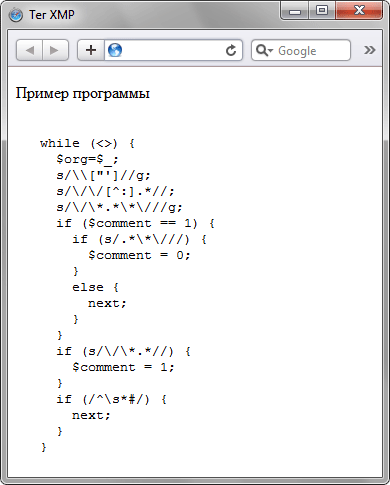Click the line 'if (s/\/\*.*//) {'
Image resolution: width=390 pixels, height=485 pixels.
click(123, 351)
